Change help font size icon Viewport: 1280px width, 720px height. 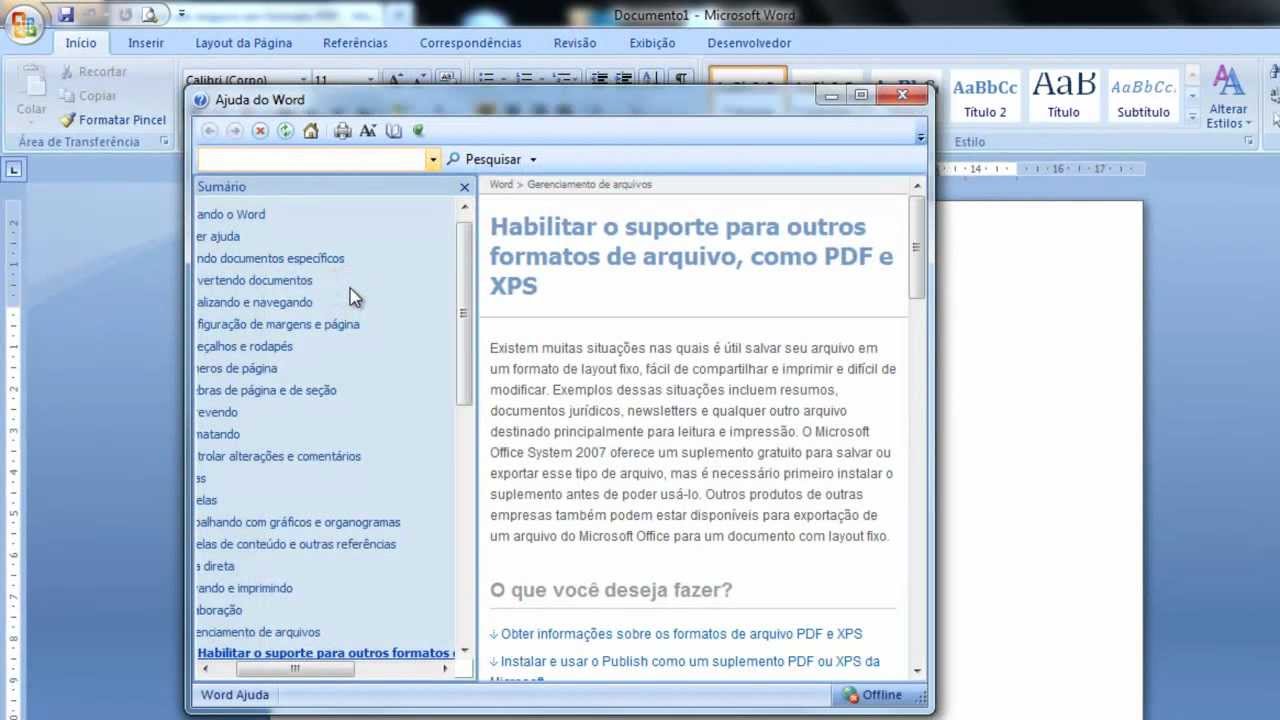click(368, 131)
